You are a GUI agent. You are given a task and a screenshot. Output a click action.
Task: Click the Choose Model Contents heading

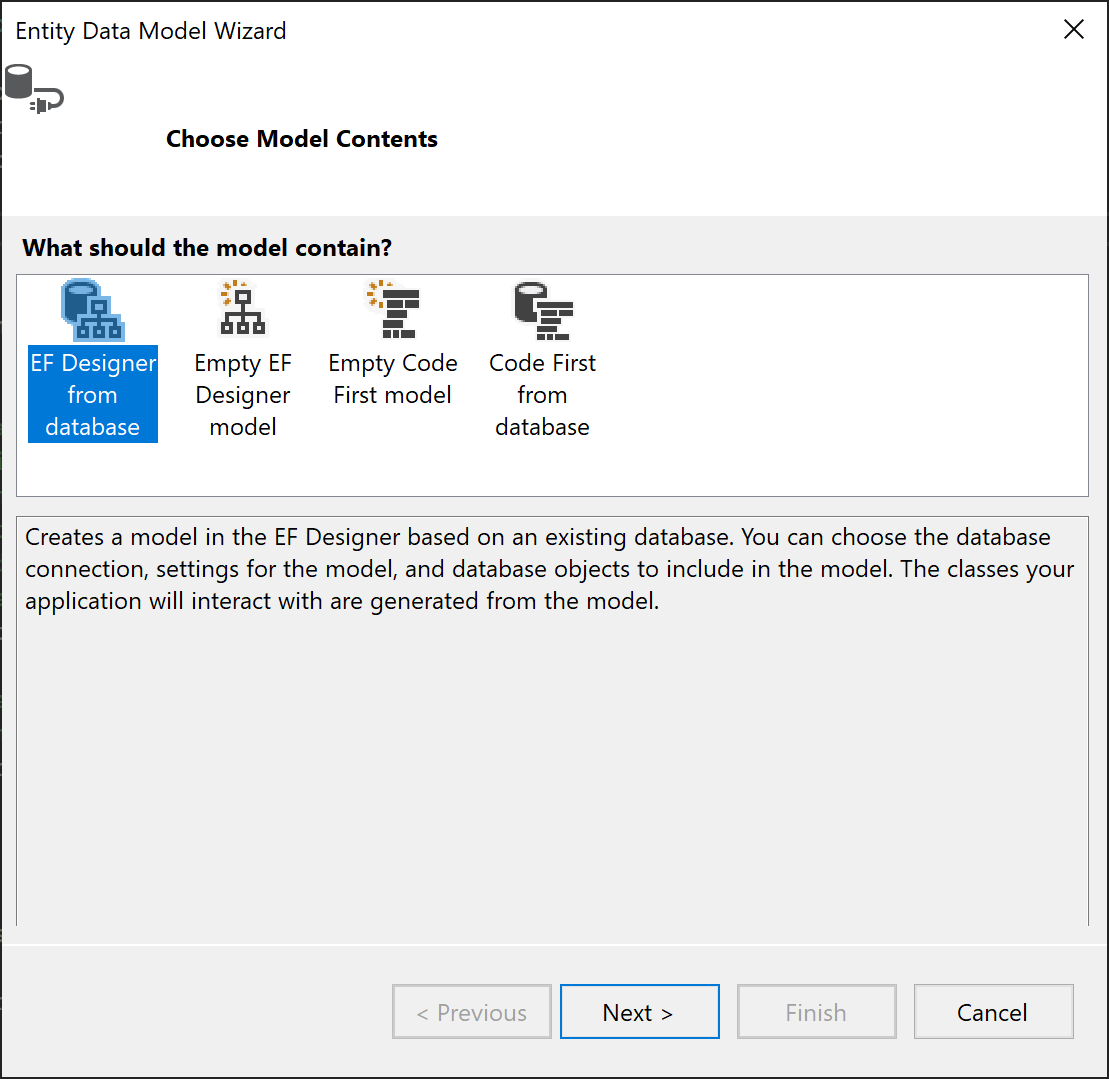301,138
